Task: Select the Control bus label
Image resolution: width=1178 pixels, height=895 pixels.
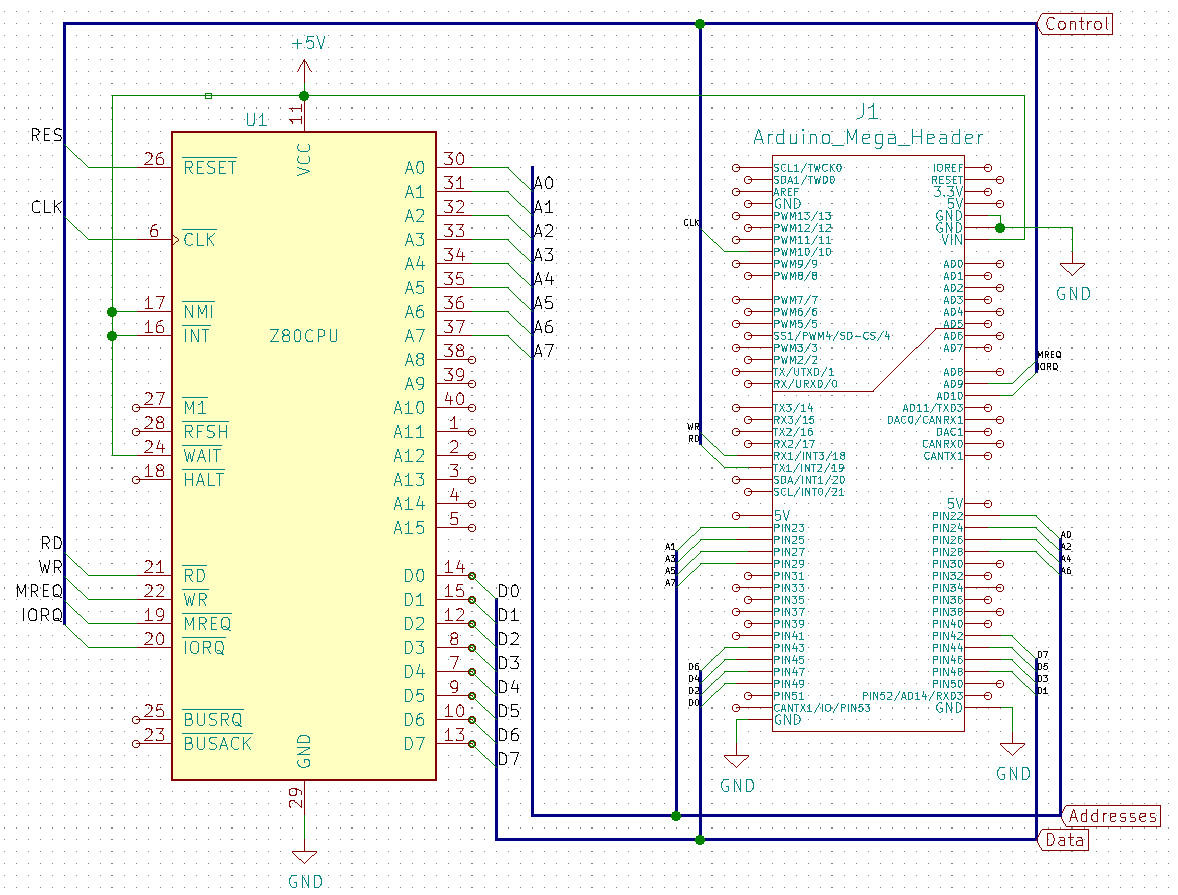Action: 1077,24
